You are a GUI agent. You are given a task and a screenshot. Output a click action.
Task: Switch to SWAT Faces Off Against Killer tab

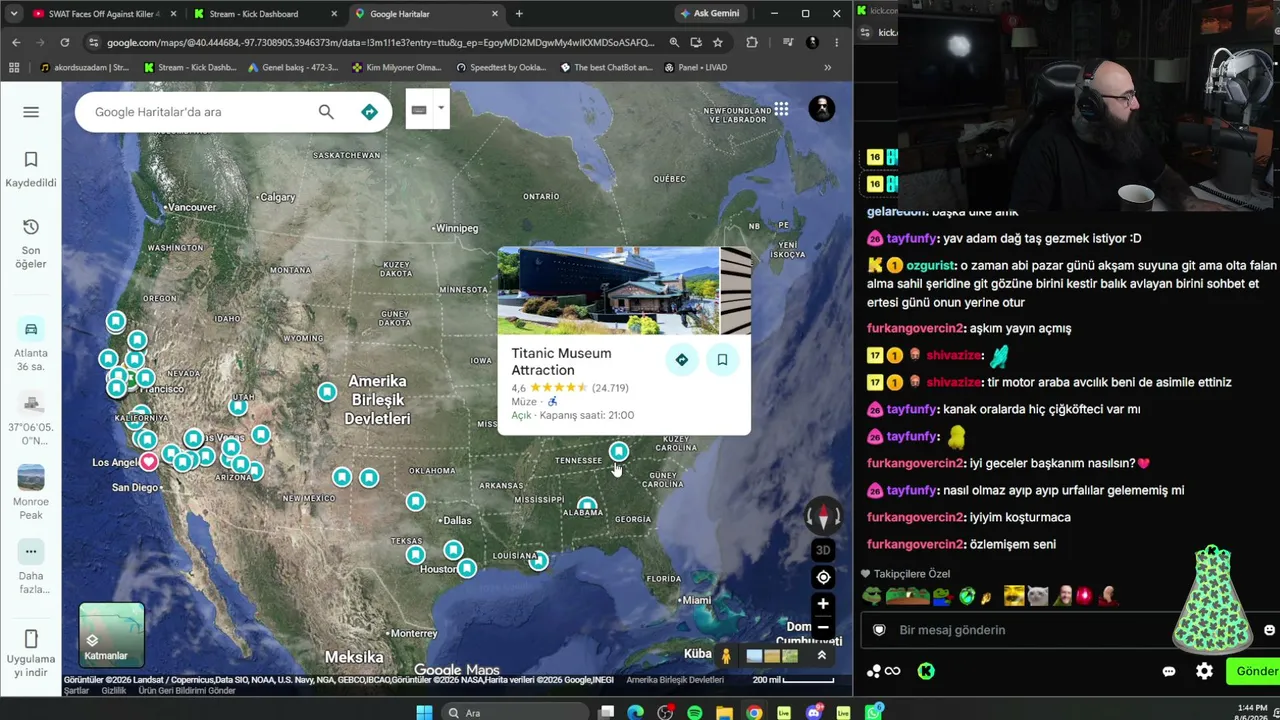pos(104,14)
